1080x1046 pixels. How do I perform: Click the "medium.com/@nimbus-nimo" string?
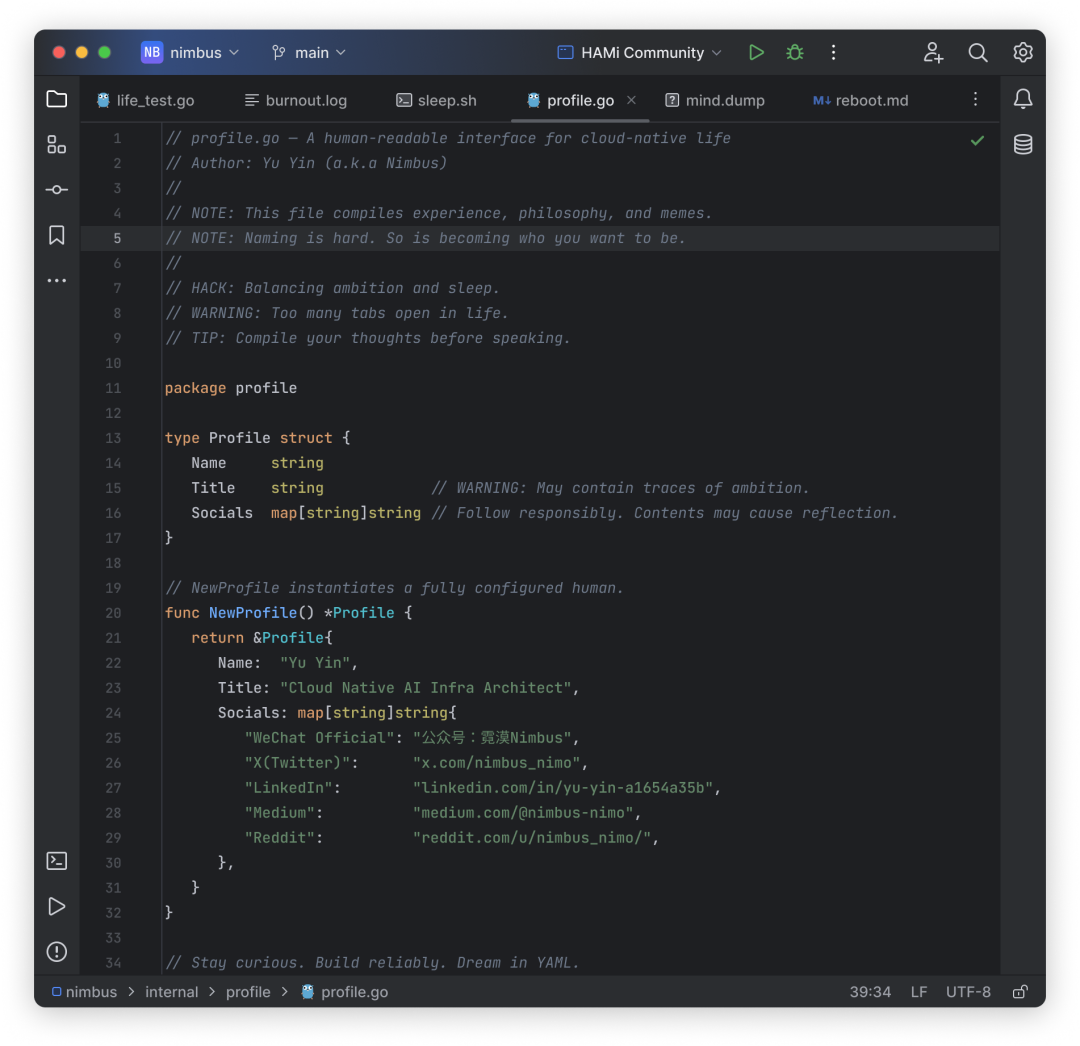point(523,813)
